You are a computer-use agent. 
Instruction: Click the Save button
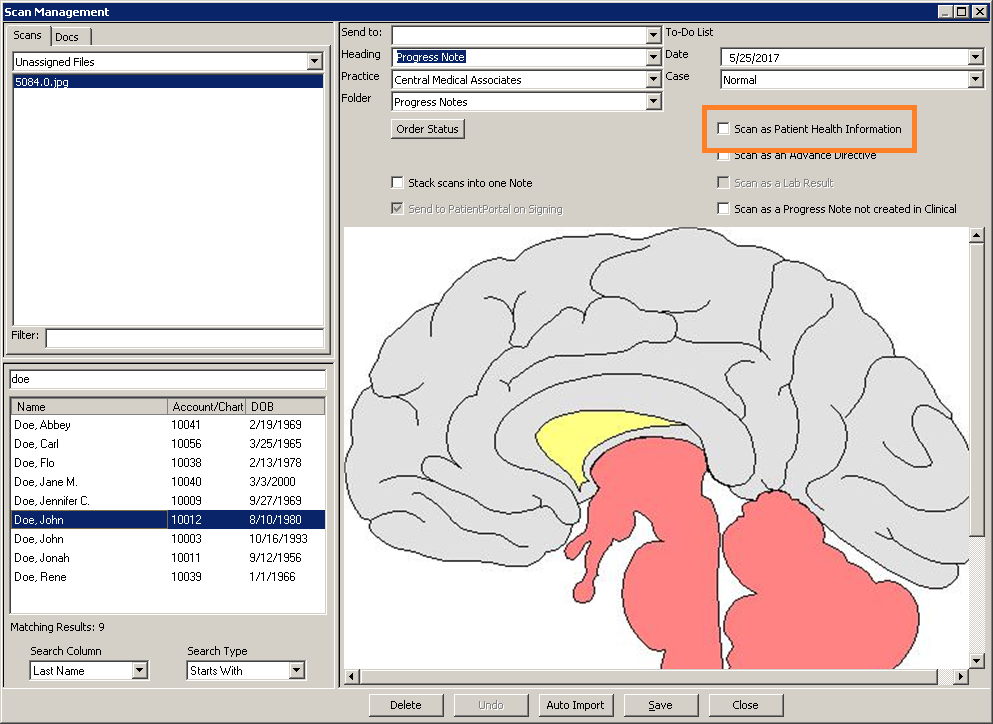click(x=660, y=705)
